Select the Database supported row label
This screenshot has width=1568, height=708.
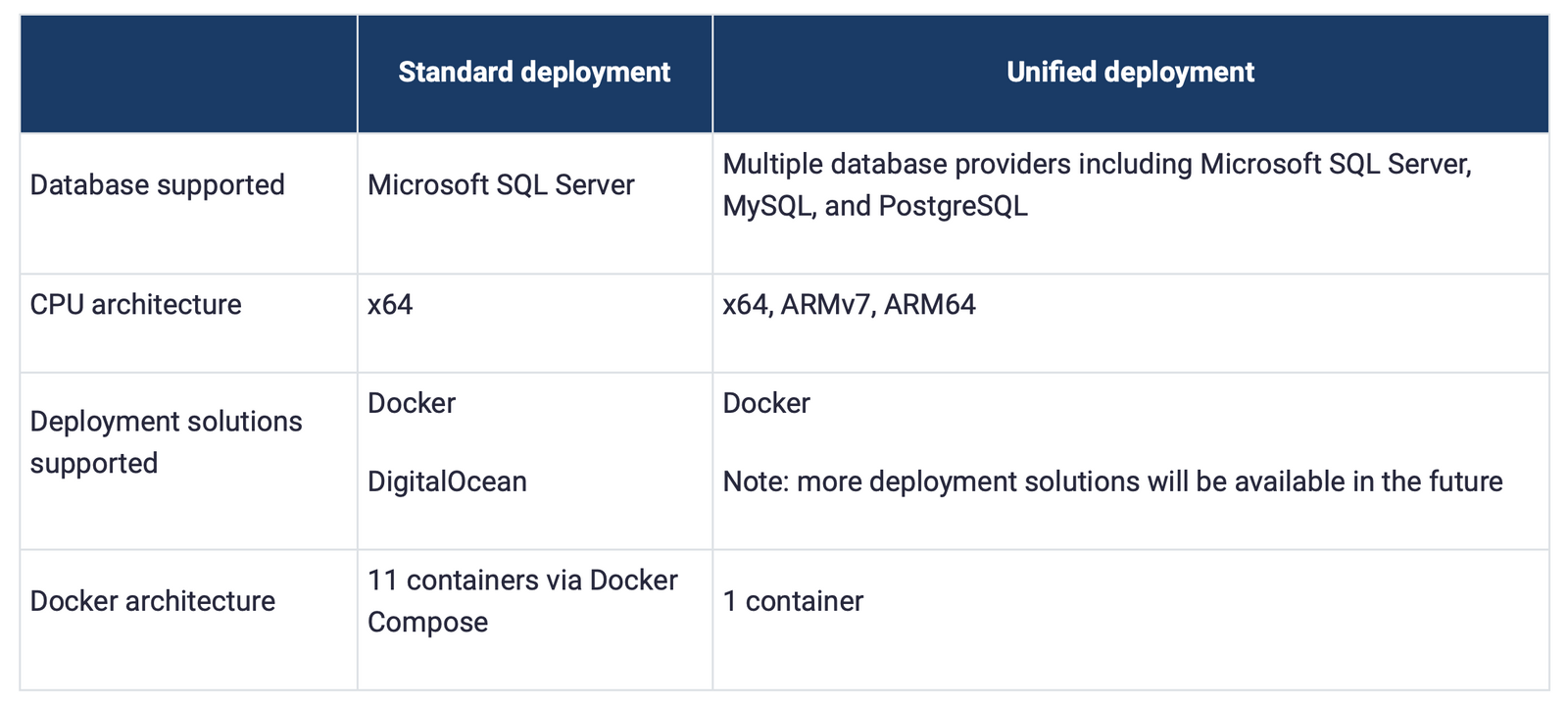158,185
